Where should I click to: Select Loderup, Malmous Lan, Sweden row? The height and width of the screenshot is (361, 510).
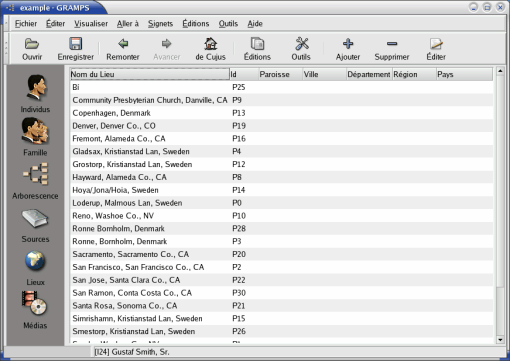click(x=281, y=203)
